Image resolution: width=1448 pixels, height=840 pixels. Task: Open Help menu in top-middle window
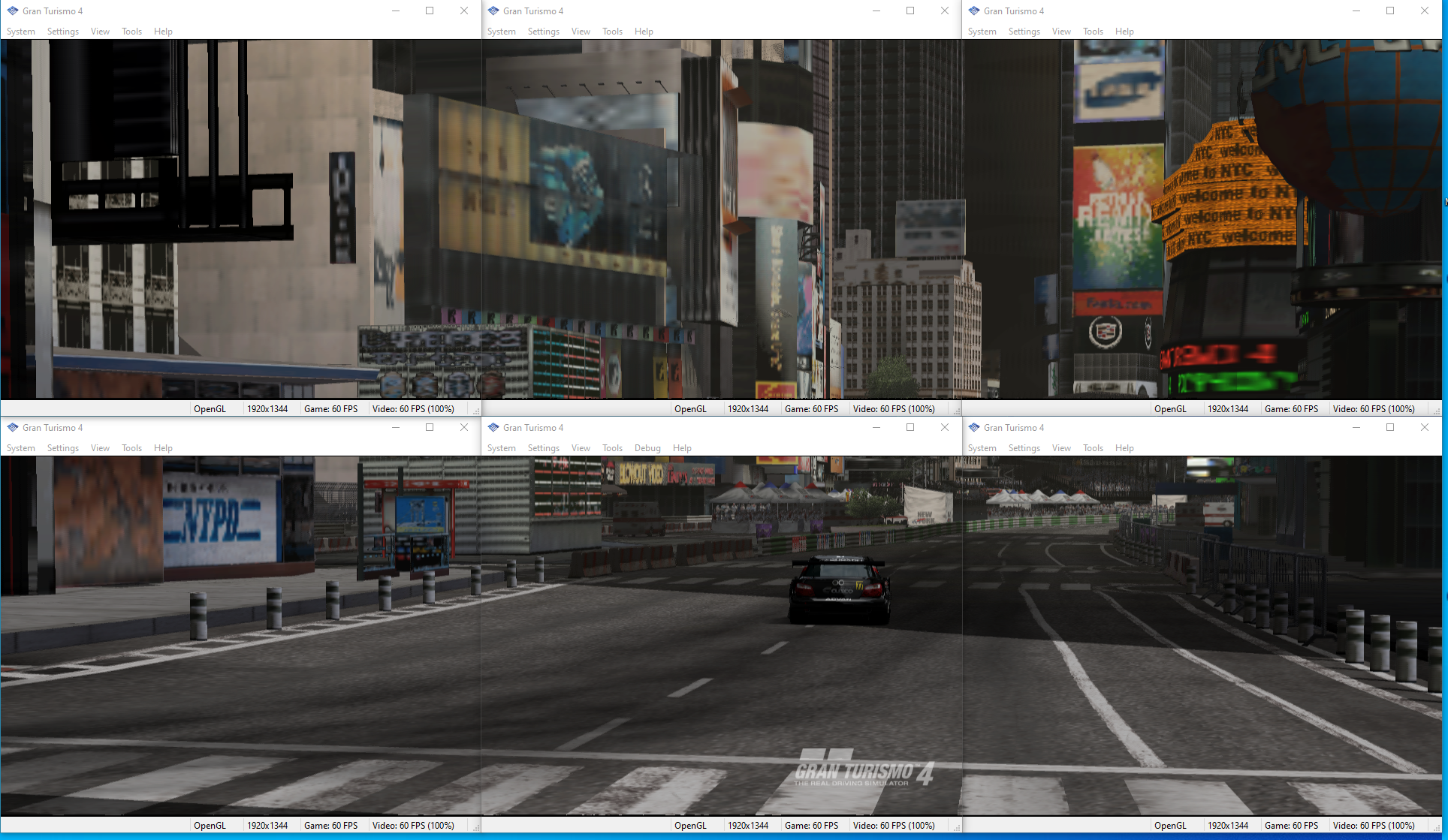click(x=644, y=32)
